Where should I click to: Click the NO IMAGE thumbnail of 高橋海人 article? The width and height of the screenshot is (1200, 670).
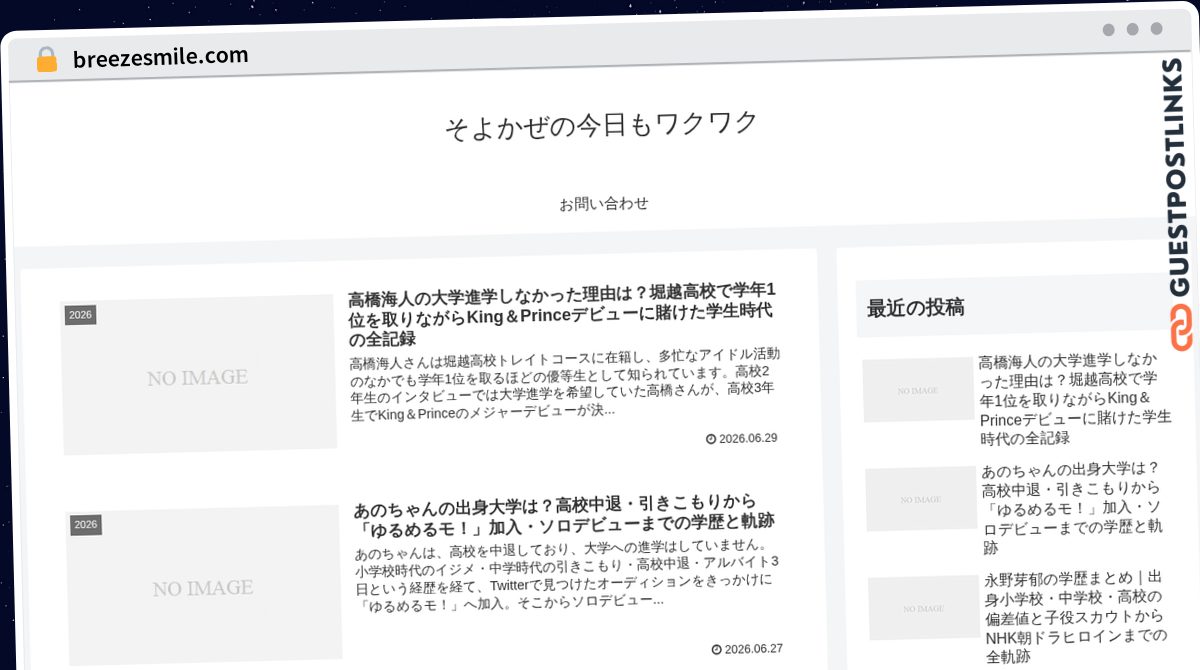199,374
